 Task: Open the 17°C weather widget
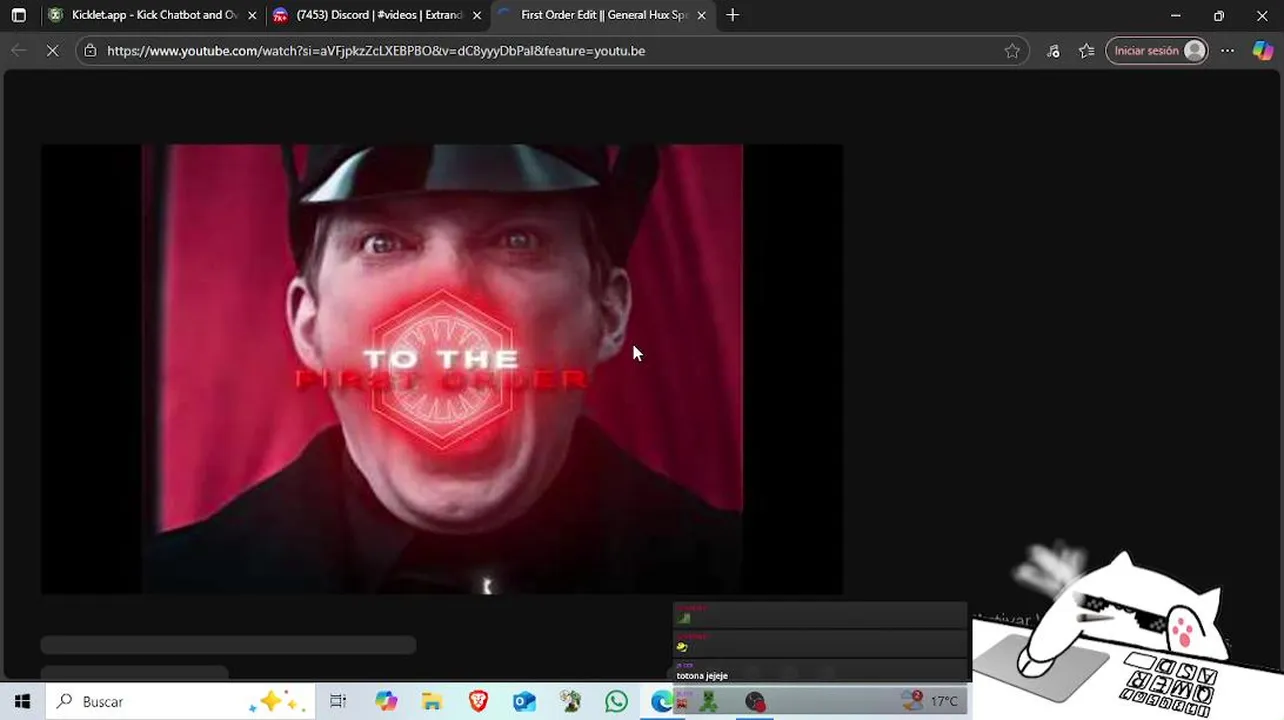[x=930, y=701]
